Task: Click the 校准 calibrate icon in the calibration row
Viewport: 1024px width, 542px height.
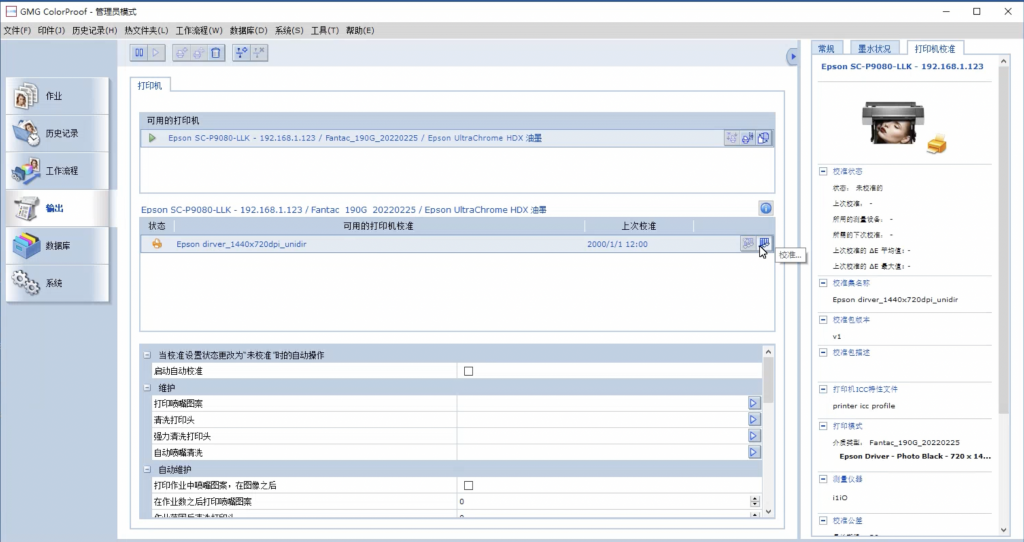Action: (764, 244)
